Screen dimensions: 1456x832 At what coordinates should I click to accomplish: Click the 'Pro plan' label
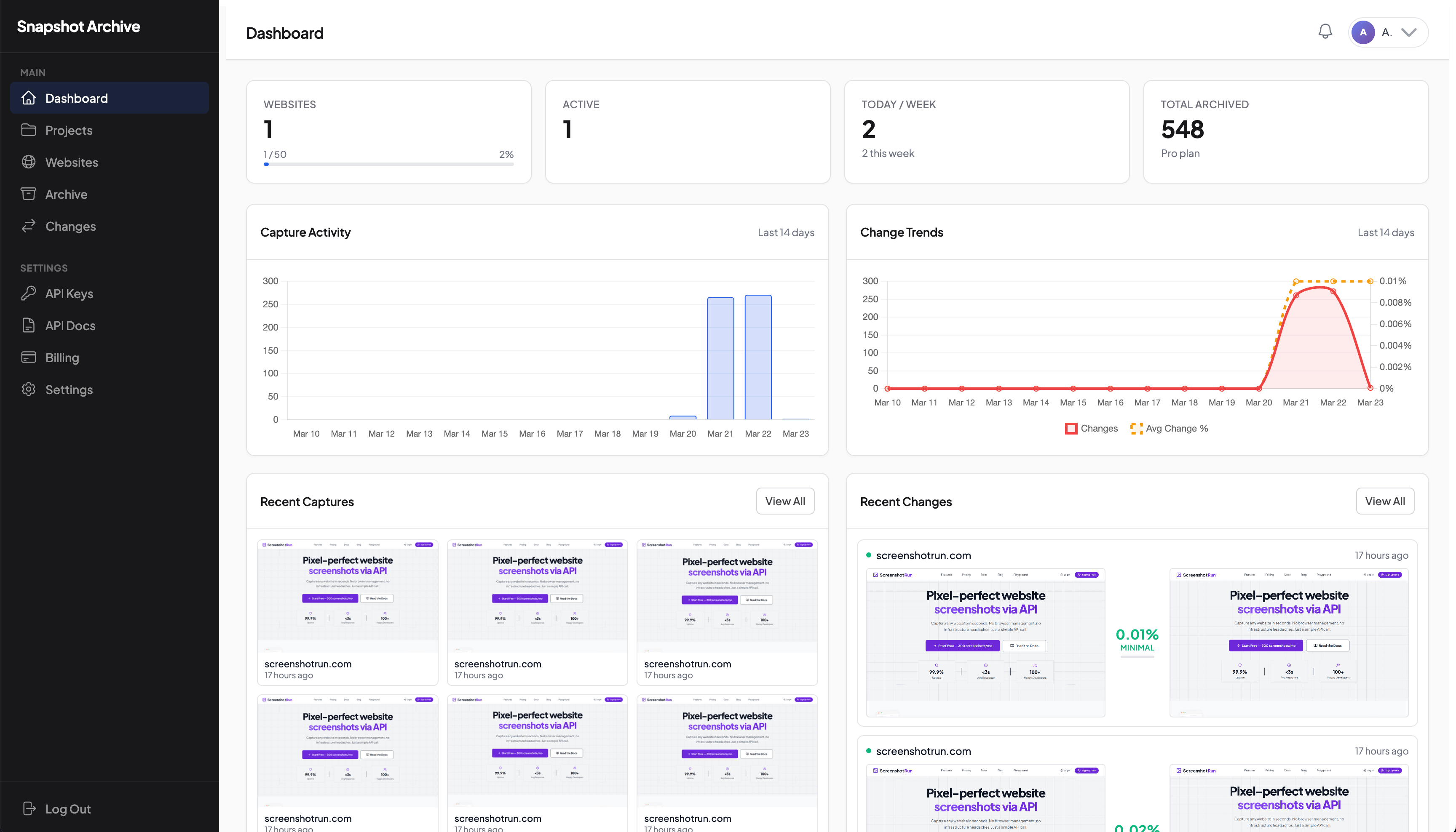tap(1180, 153)
